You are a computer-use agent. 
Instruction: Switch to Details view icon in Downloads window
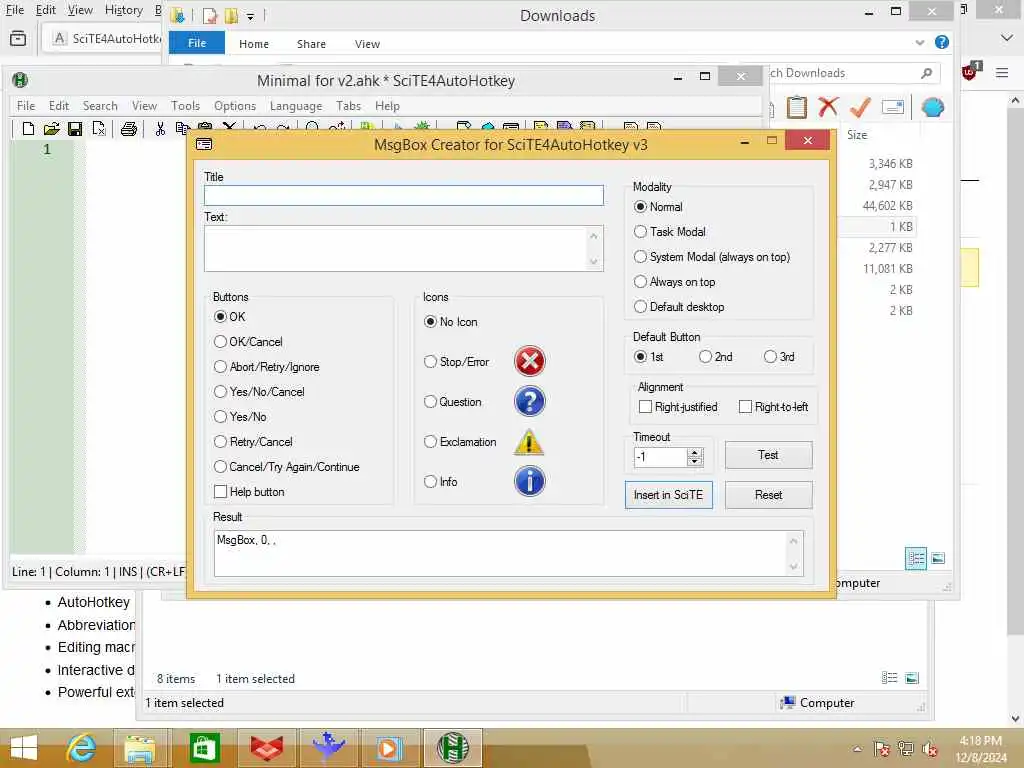916,558
